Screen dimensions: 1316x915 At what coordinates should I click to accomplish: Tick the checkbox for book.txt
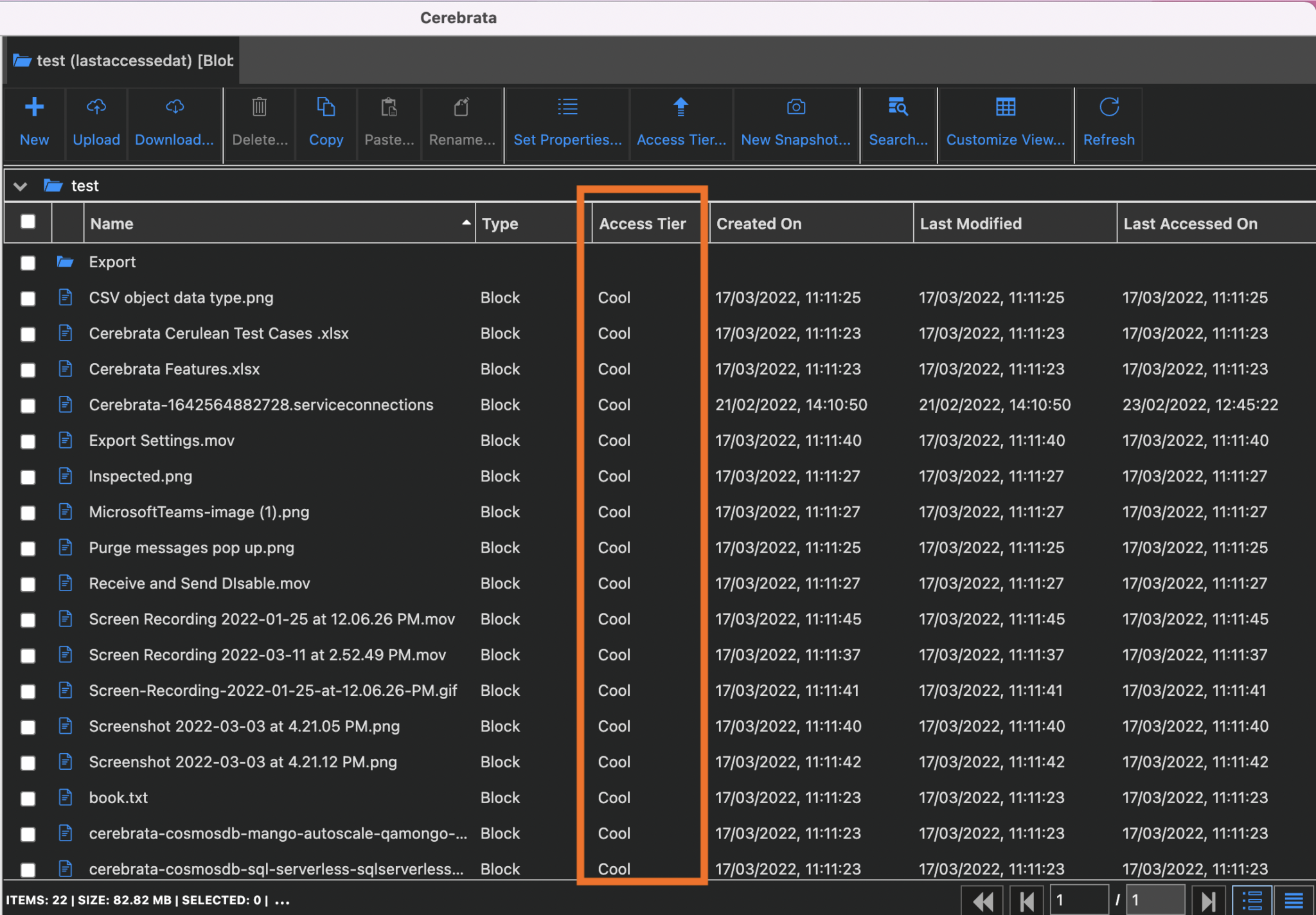coord(28,798)
